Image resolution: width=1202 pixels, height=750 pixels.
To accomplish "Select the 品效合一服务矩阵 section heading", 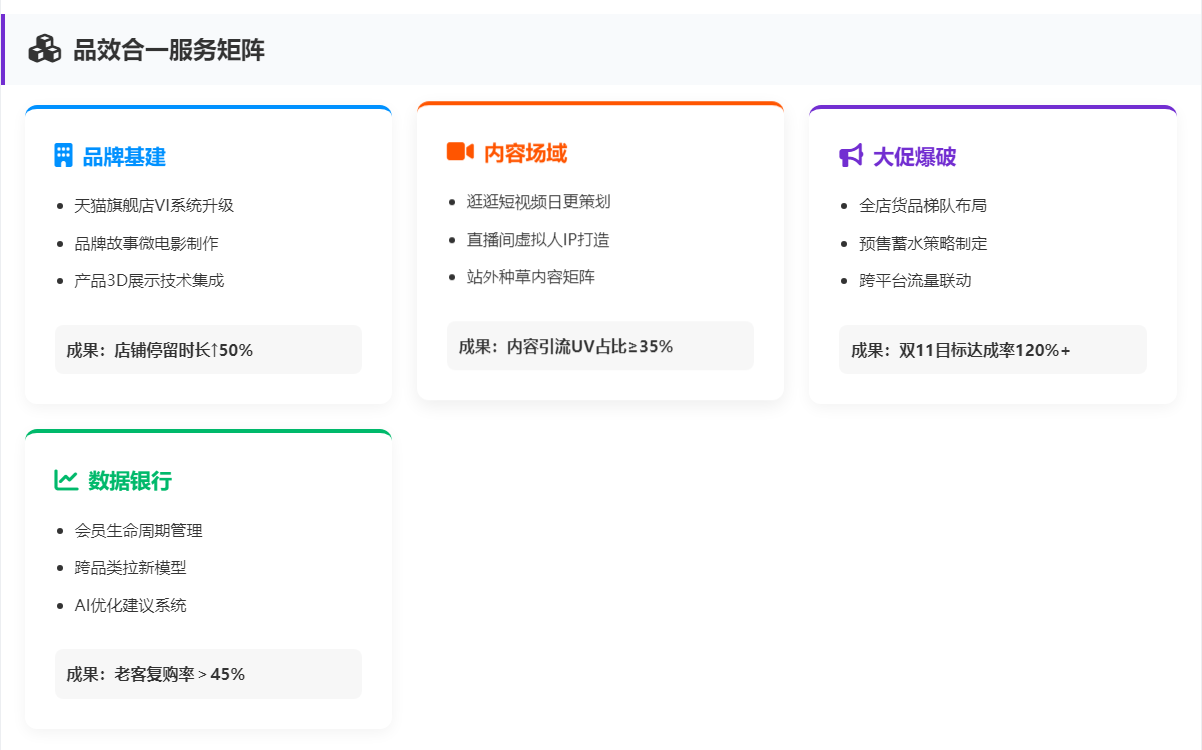I will 169,50.
